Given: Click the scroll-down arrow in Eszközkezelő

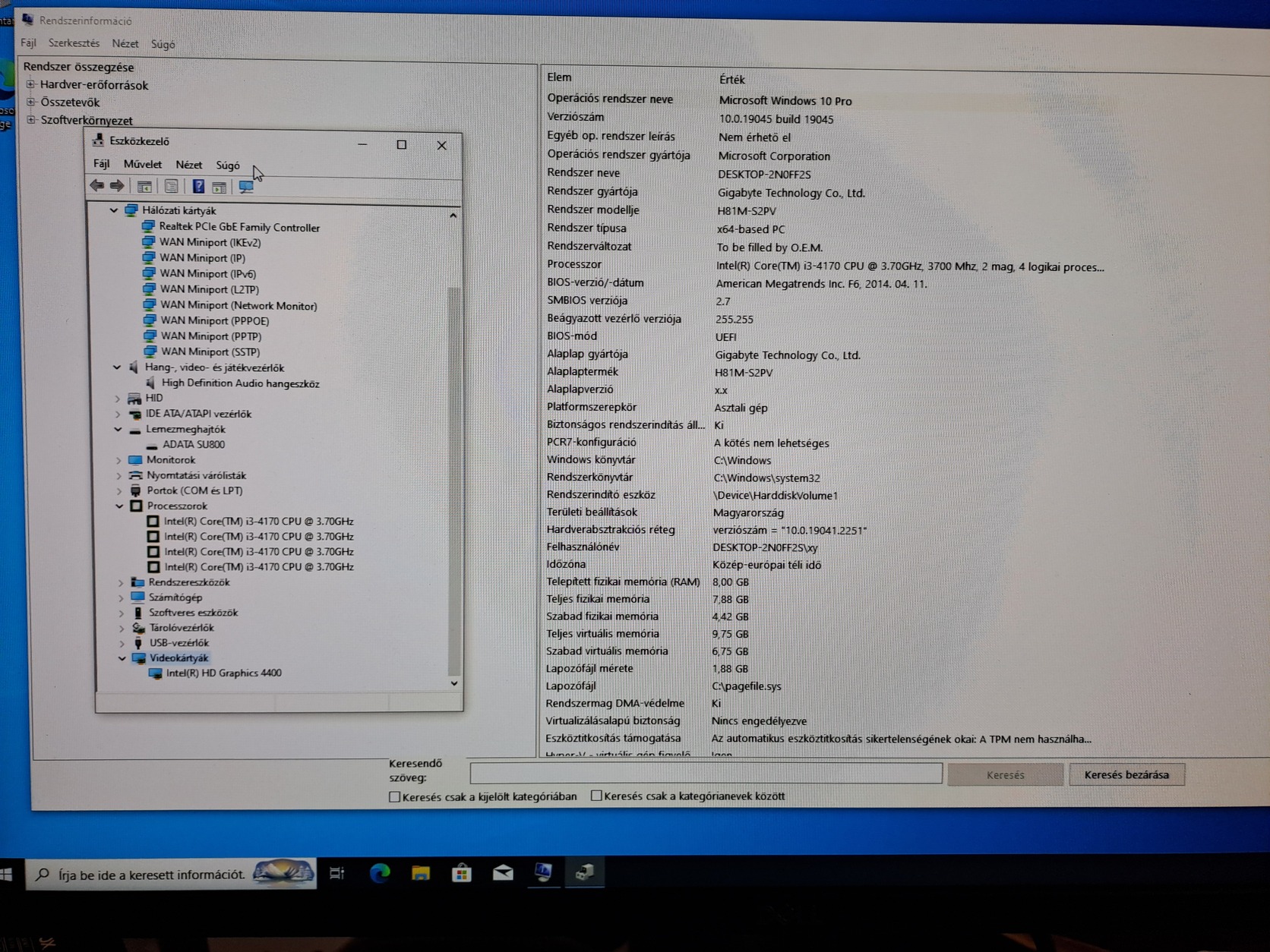Looking at the screenshot, I should click(454, 683).
